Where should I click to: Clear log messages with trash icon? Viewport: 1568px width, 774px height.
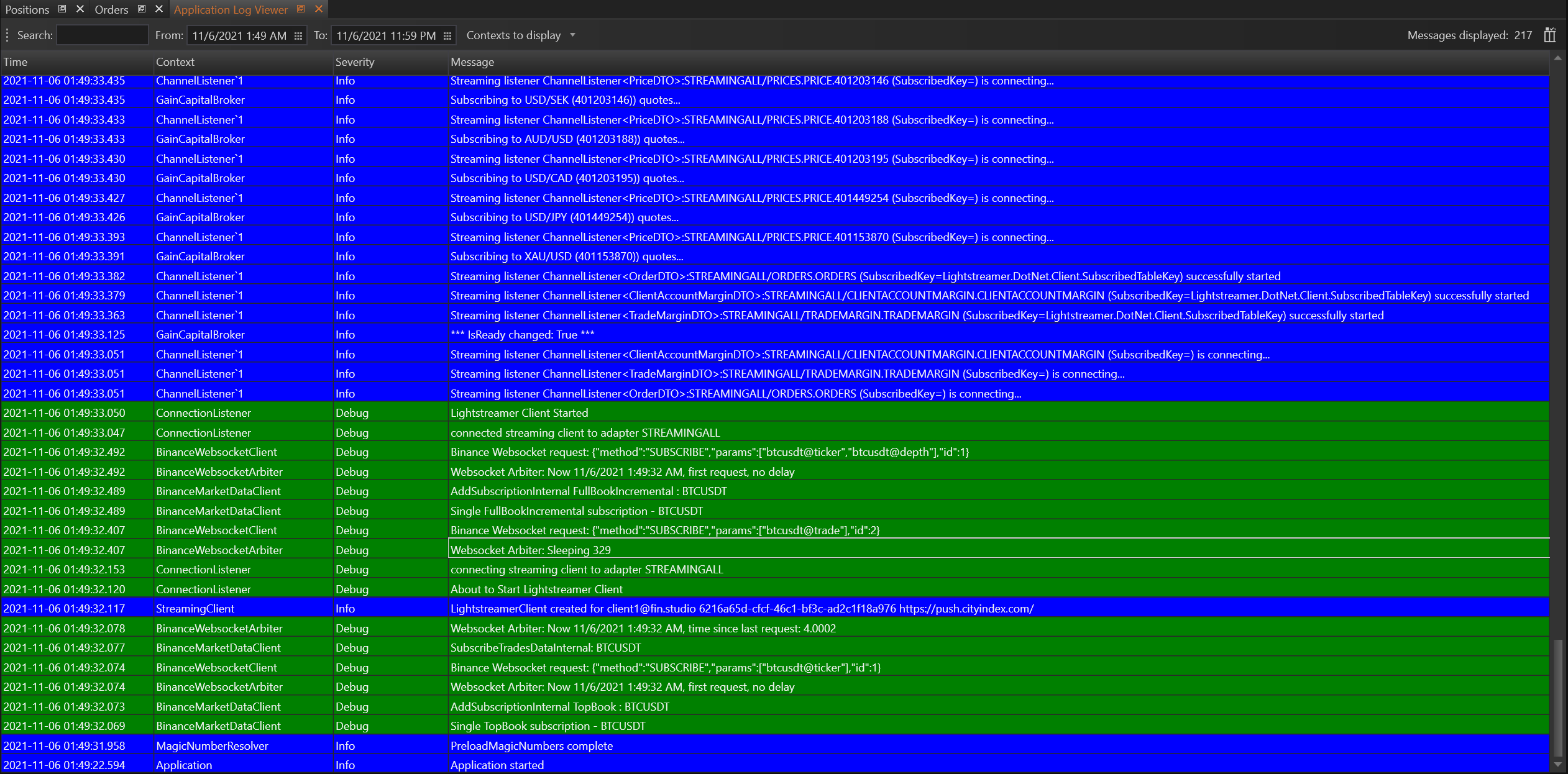point(1549,35)
